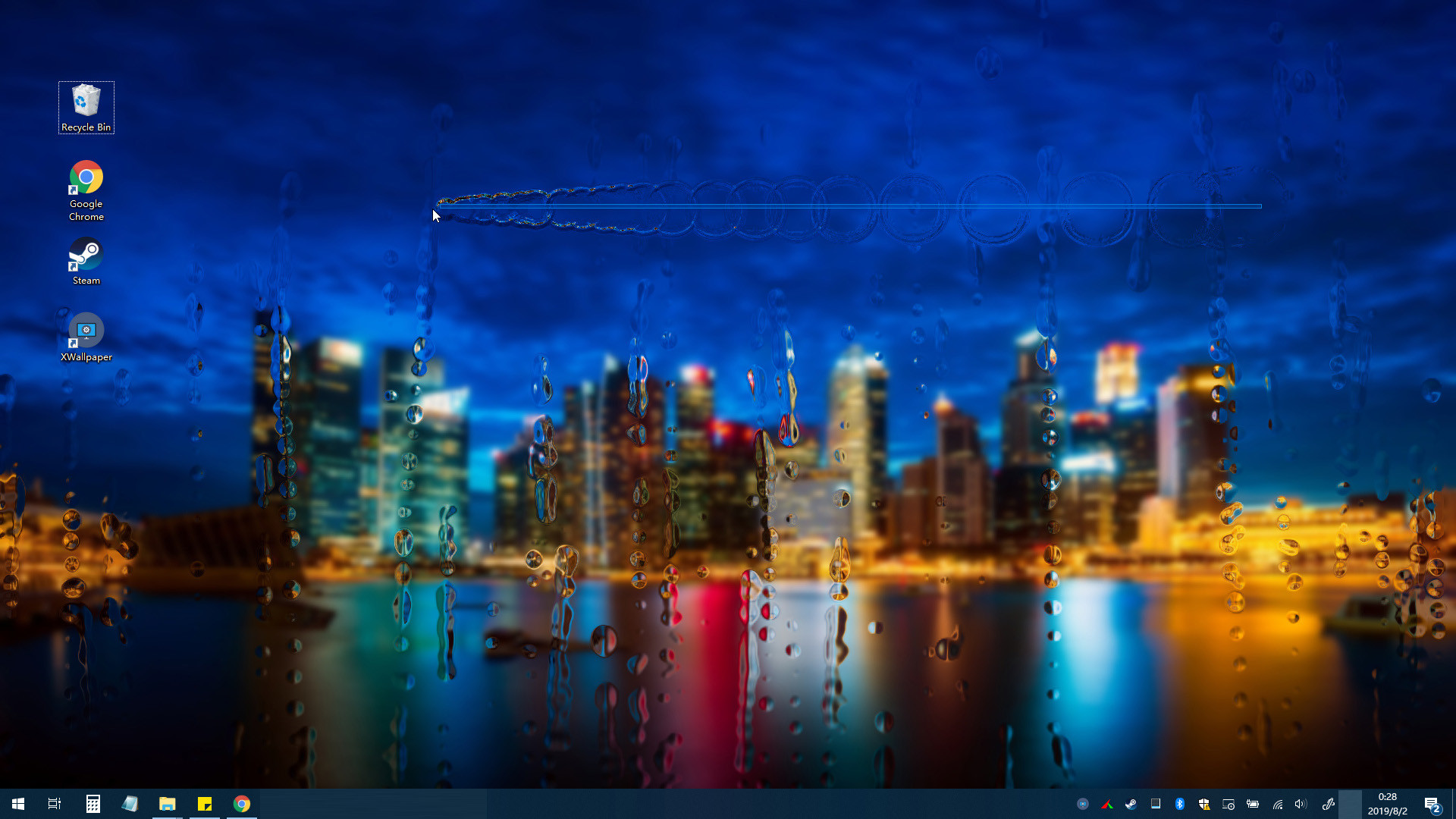Open the Notepad taskbar icon
The image size is (1456, 819).
pyautogui.click(x=130, y=804)
